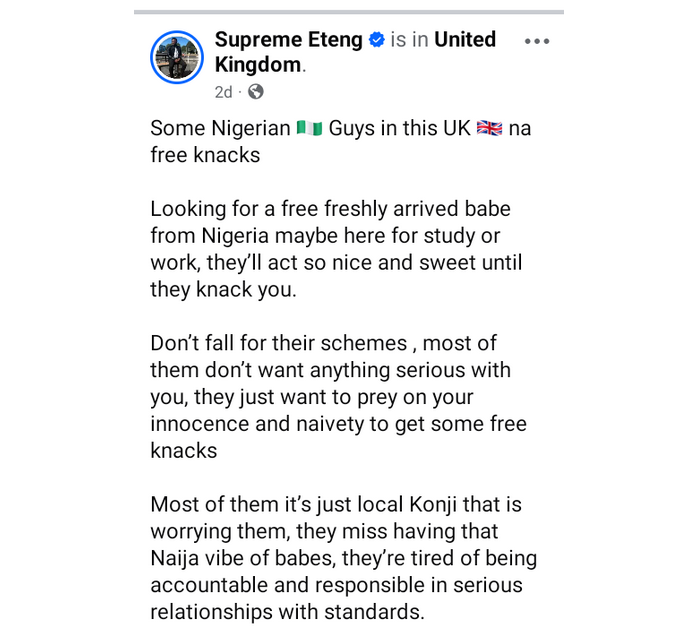Click the blue verified badge
The width and height of the screenshot is (696, 627).
pos(377,41)
